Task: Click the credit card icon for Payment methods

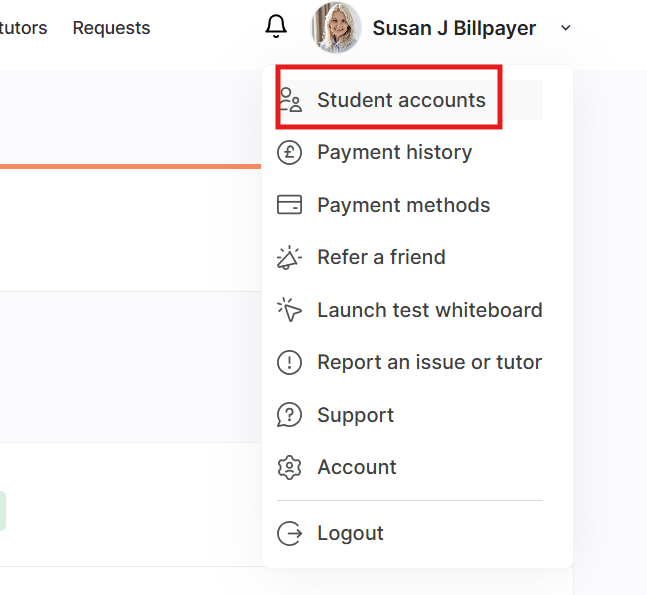Action: tap(289, 205)
